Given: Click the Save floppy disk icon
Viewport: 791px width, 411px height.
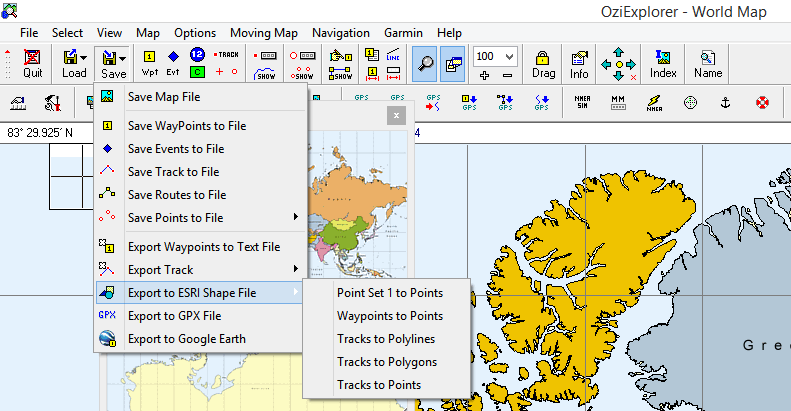Looking at the screenshot, I should coord(109,57).
